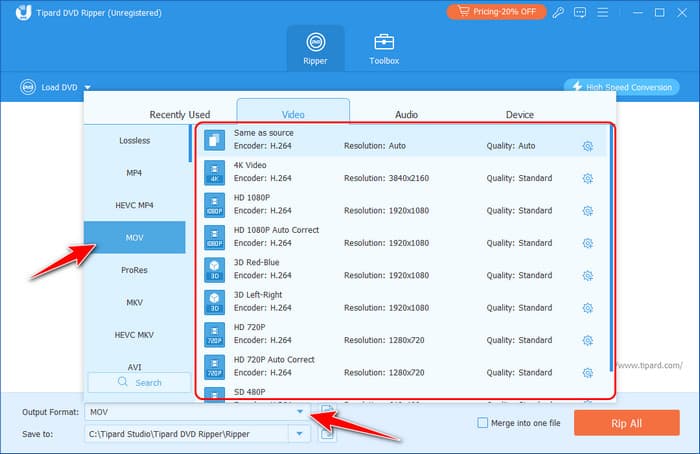
Task: Expand the Save to path dropdown
Action: 299,433
